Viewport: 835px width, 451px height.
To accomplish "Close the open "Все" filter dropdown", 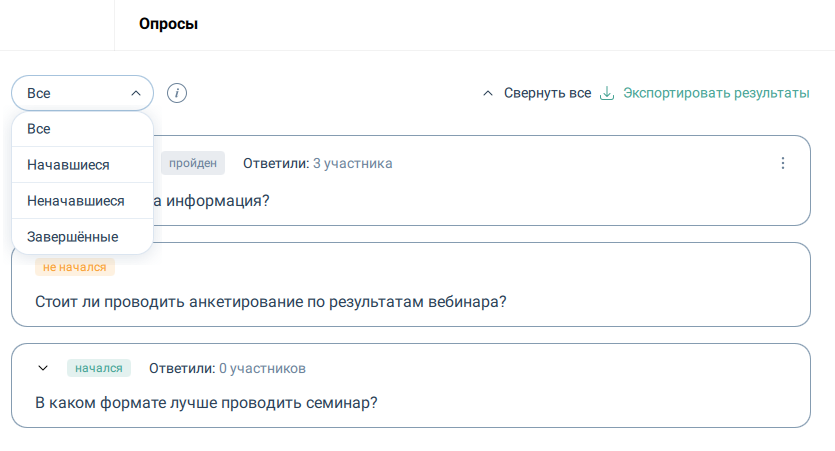I will pos(82,93).
